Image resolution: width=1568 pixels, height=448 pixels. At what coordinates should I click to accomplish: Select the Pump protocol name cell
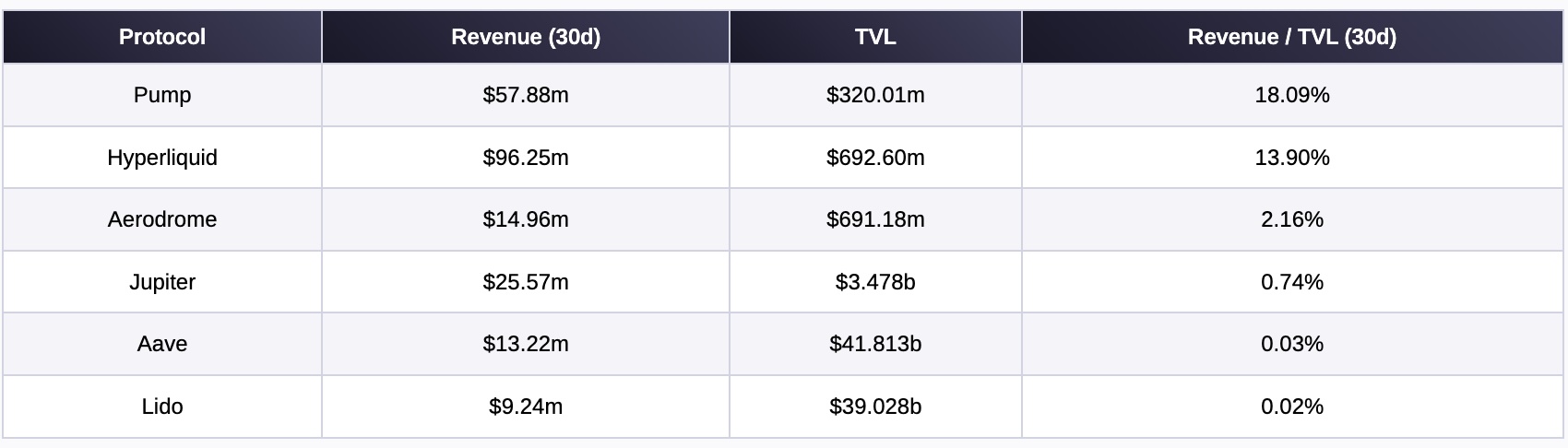tap(162, 95)
